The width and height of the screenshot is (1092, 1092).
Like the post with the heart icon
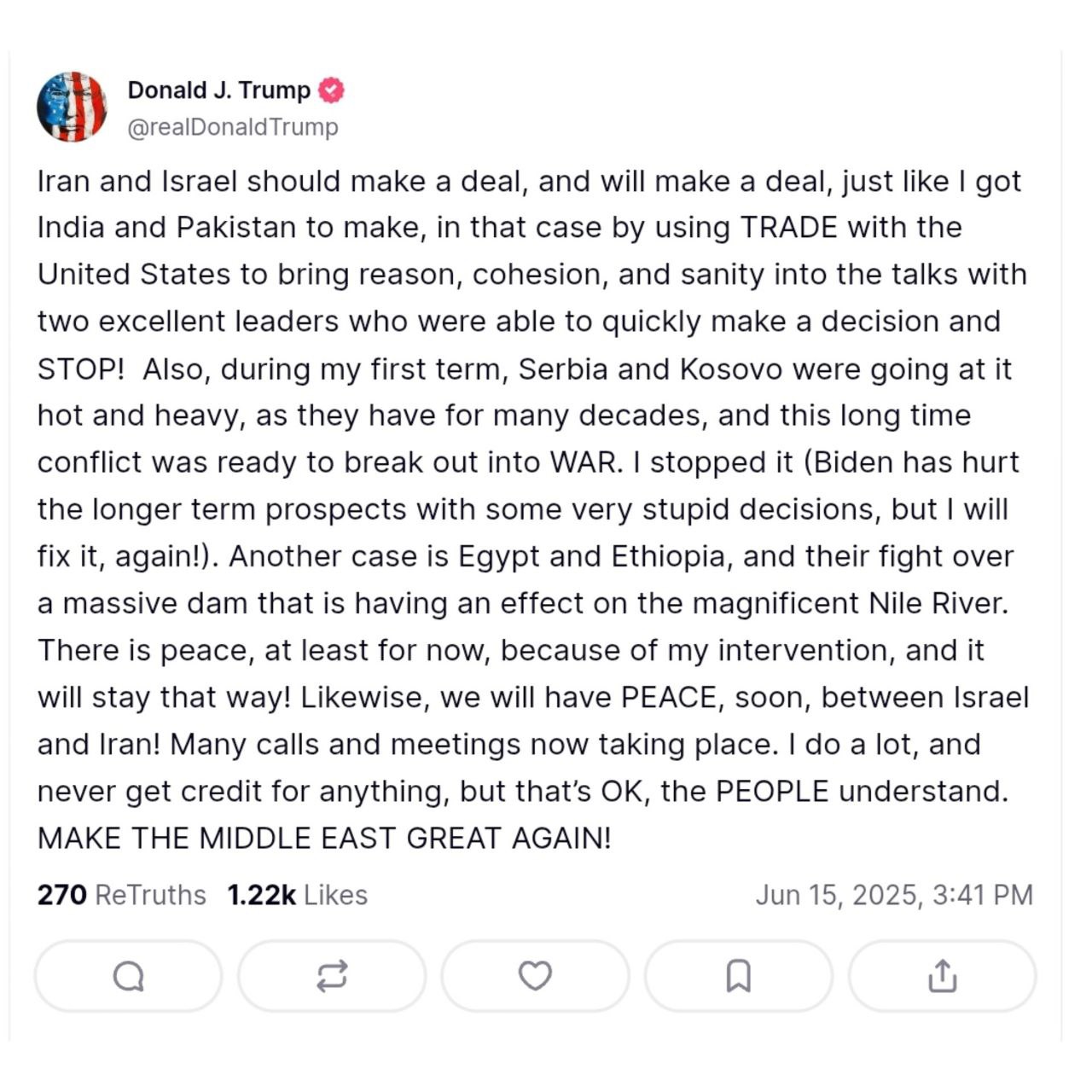[x=535, y=976]
